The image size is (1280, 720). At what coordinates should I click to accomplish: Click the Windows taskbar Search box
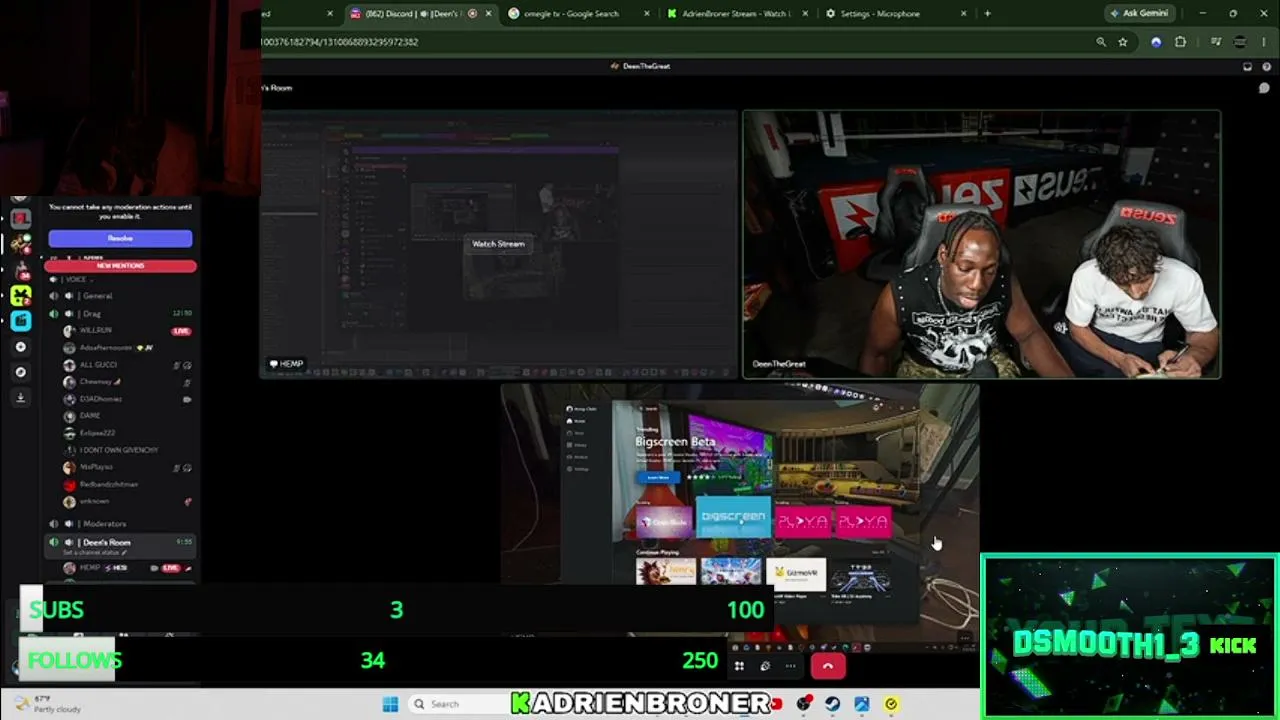pyautogui.click(x=458, y=704)
